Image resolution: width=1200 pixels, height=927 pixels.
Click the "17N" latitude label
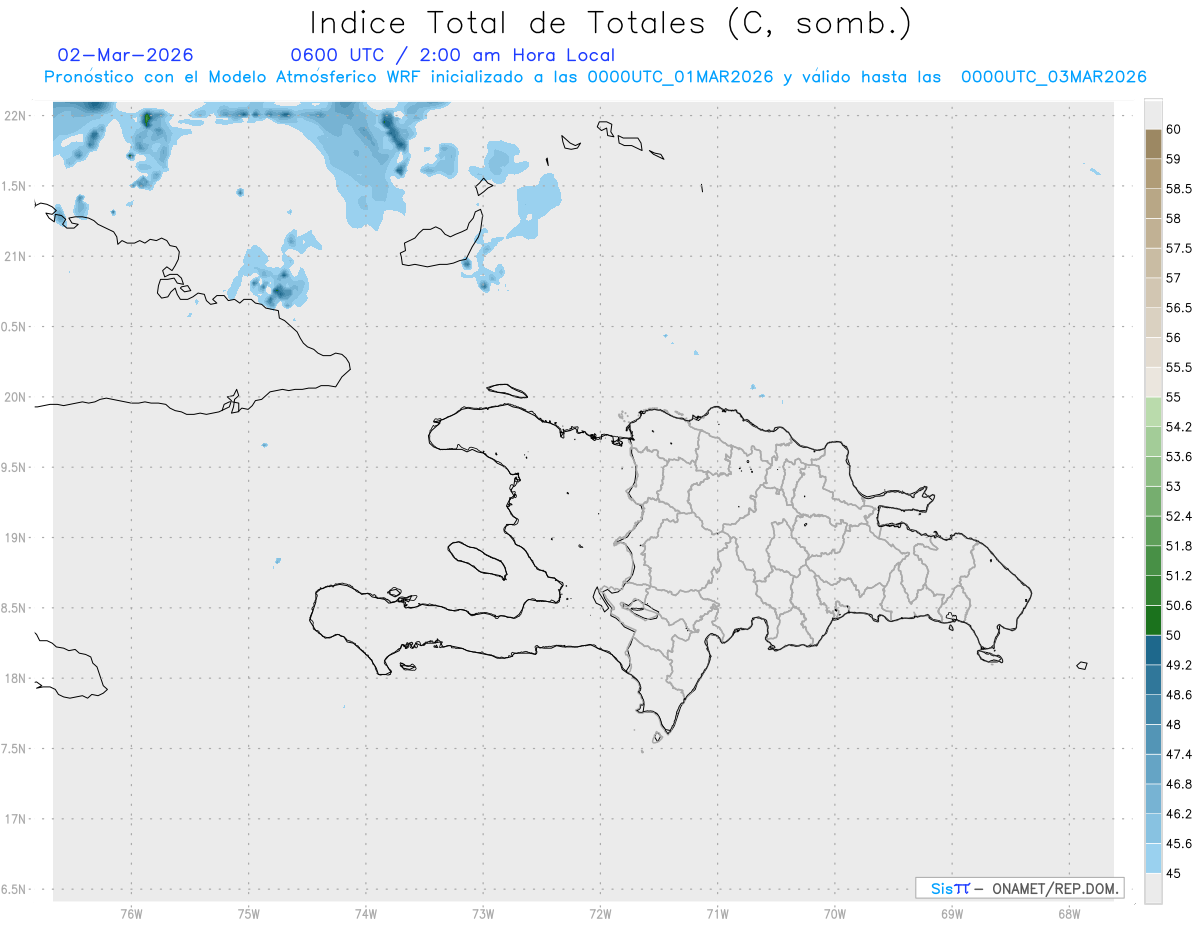pos(15,819)
